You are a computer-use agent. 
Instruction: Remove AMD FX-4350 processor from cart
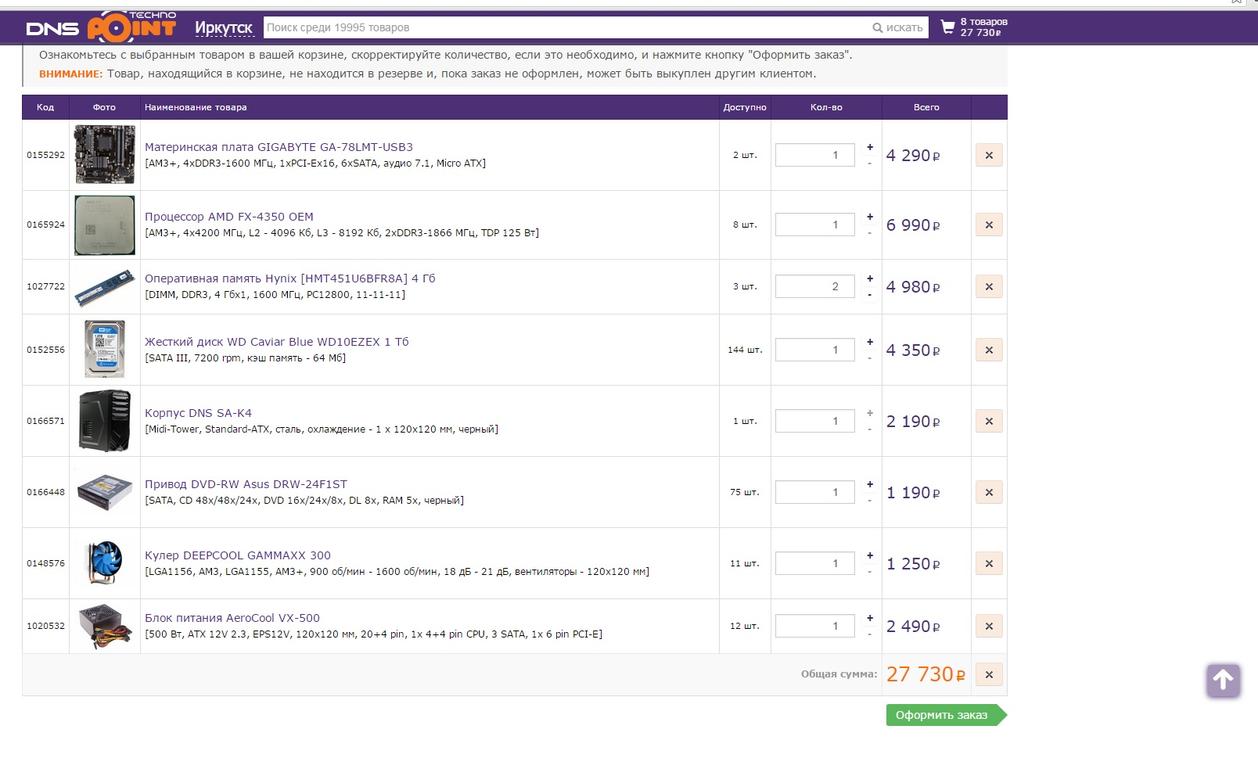click(x=989, y=225)
